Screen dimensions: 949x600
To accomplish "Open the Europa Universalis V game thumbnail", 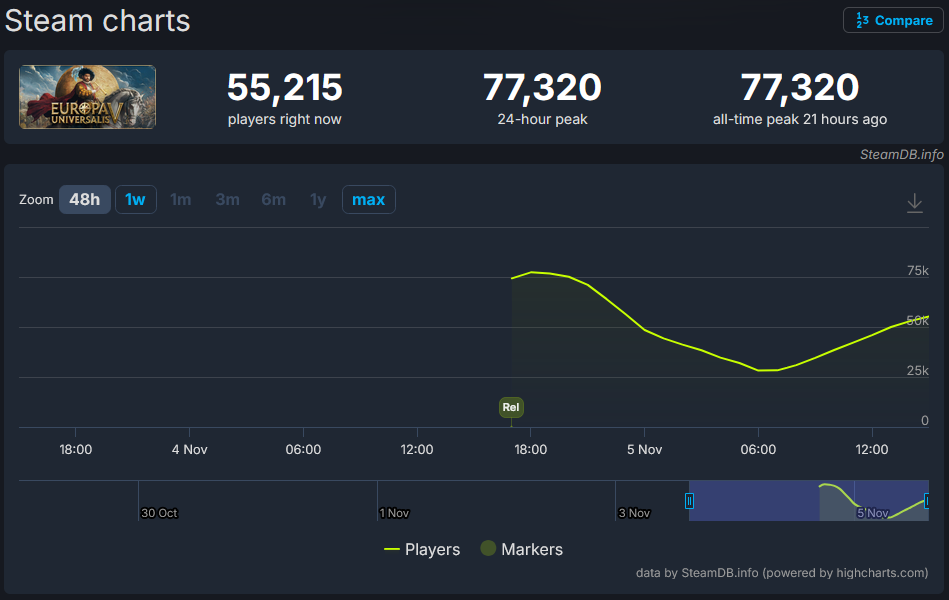I will point(87,97).
